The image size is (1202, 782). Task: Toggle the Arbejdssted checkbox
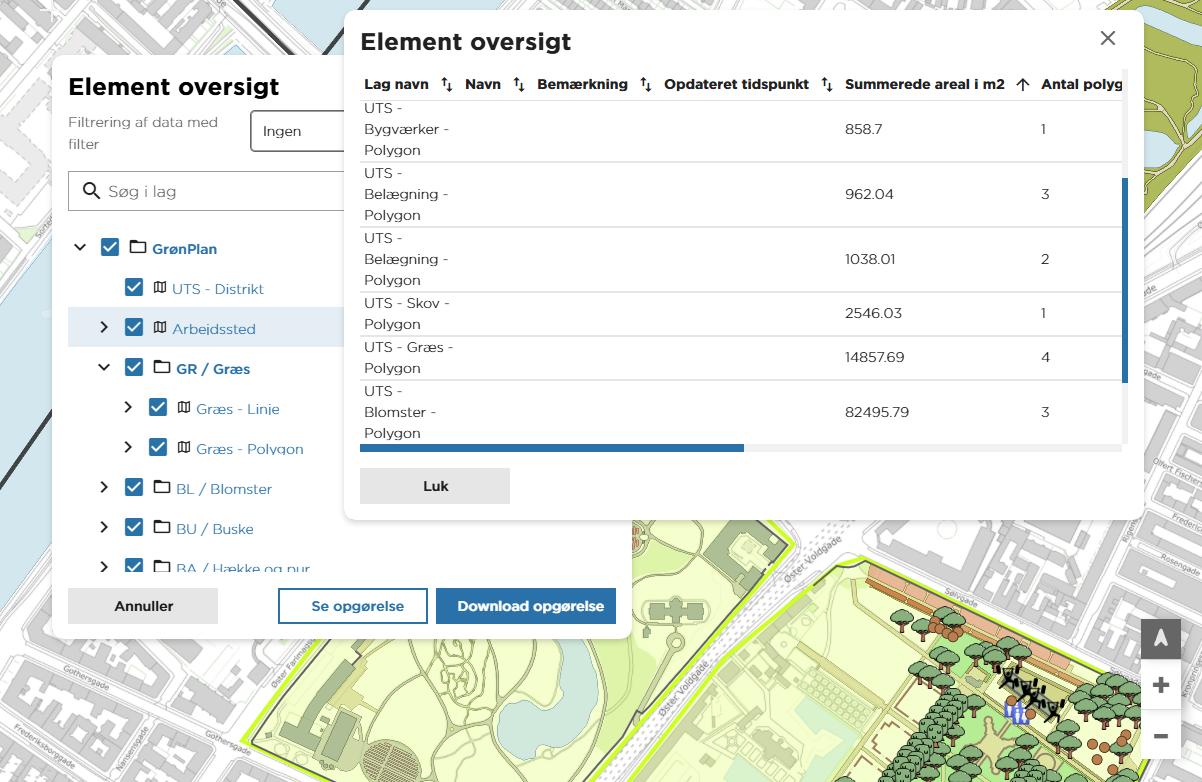134,328
